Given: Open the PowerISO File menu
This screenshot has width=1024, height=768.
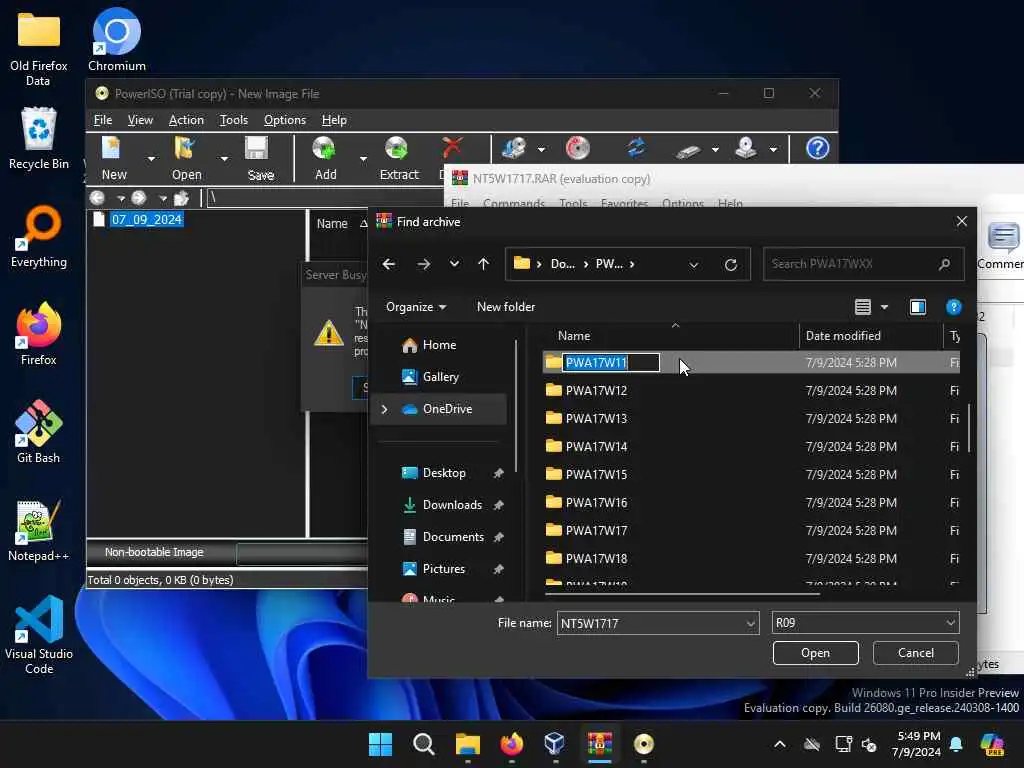Looking at the screenshot, I should click(x=103, y=120).
